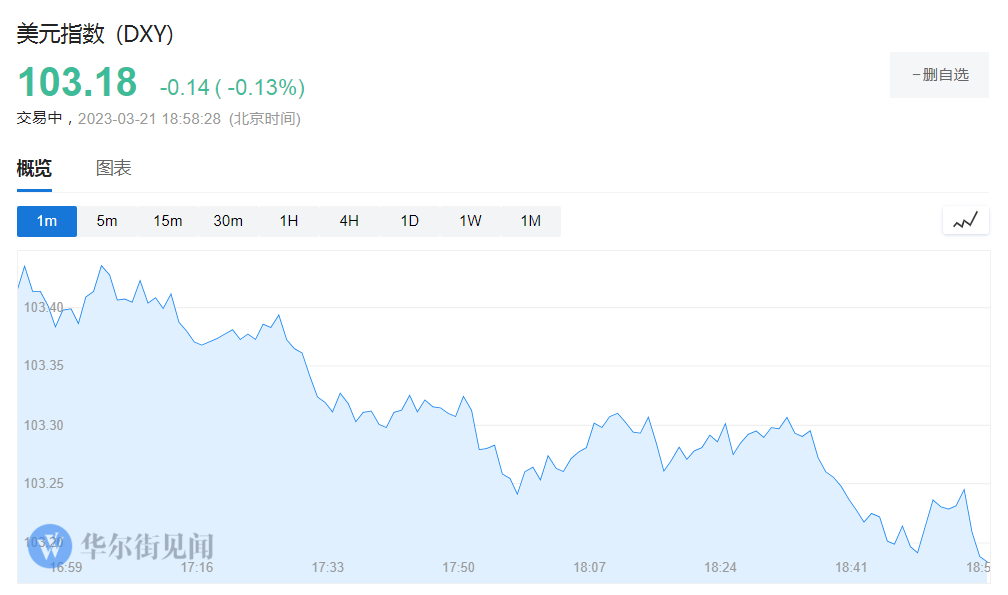Screen dimensions: 1008x595
Task: Click the 103.35 price axis label
Action: click(x=43, y=366)
